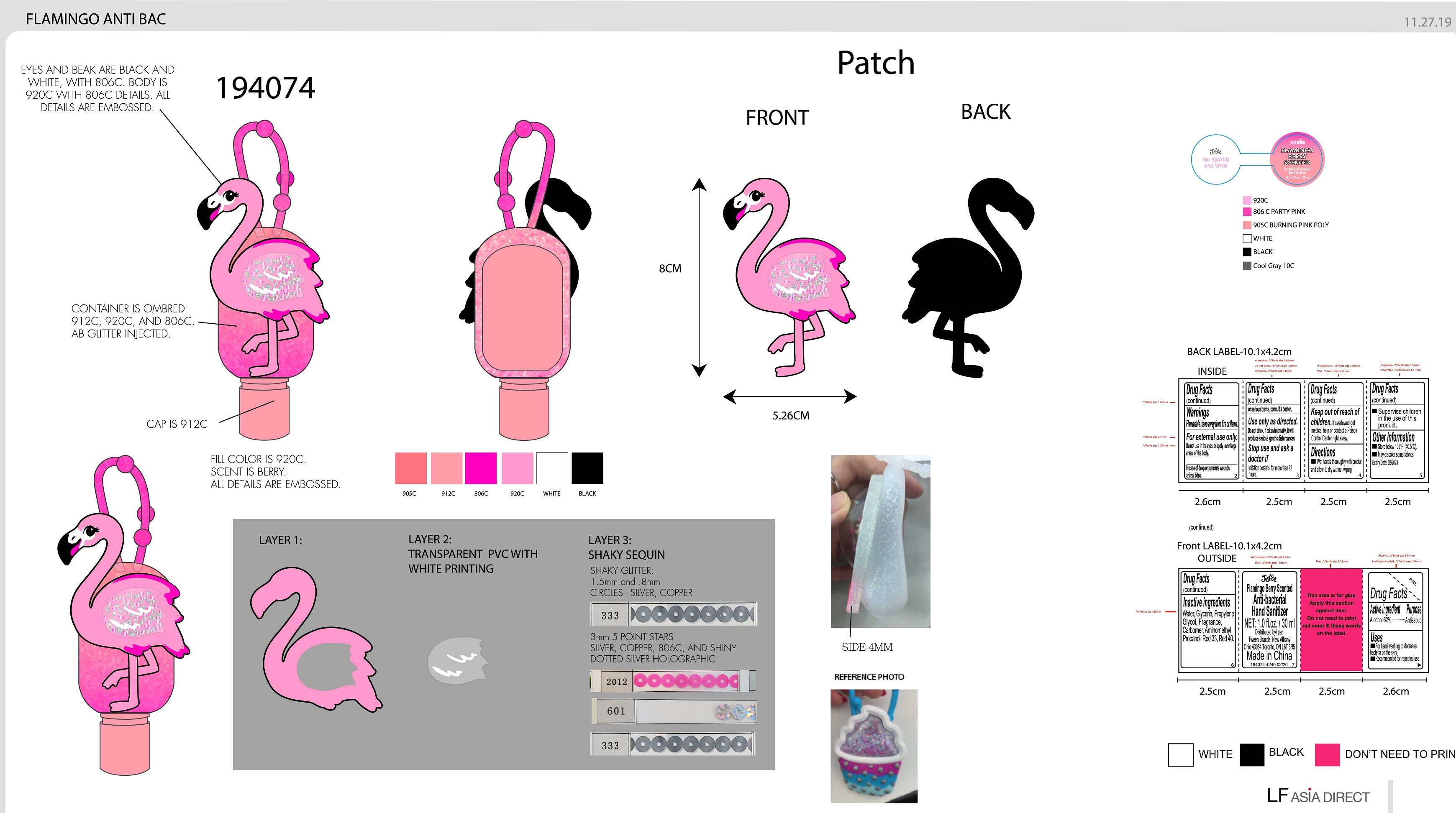
Task: Select the Warnings drug facts label panel
Action: [1211, 430]
